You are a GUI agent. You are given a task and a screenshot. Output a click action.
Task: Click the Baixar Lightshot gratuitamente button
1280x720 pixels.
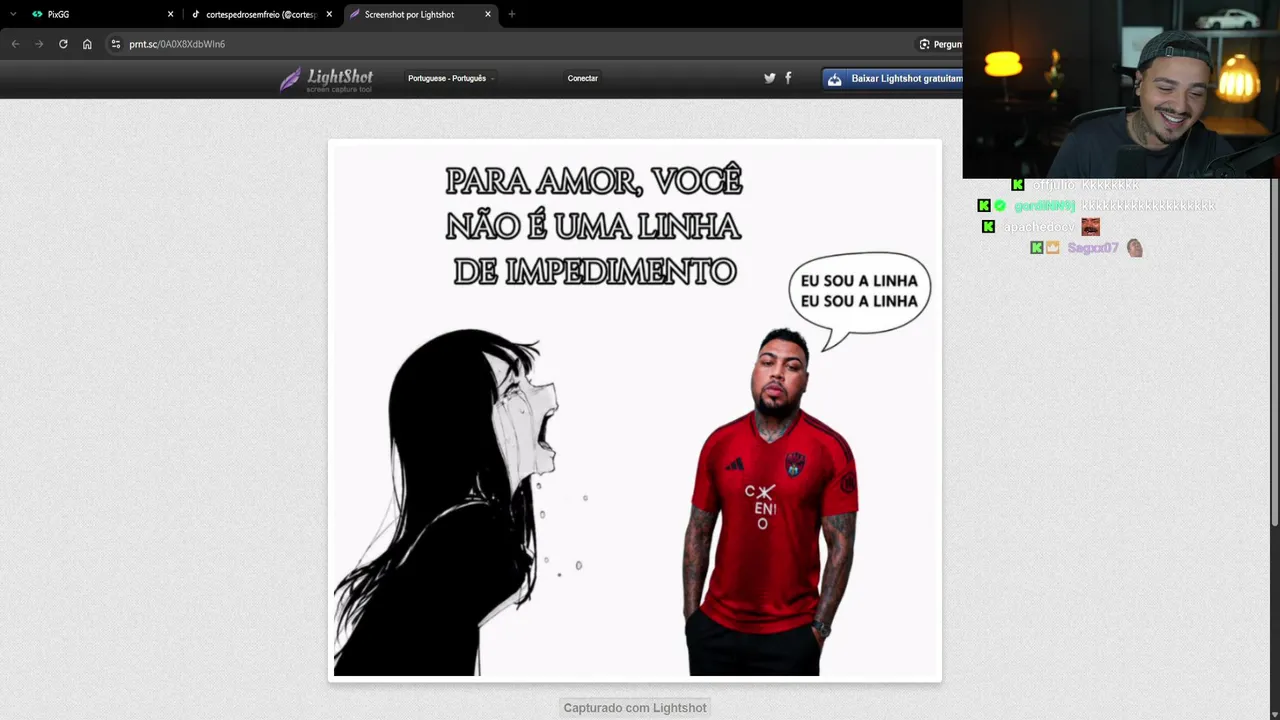[x=893, y=79]
